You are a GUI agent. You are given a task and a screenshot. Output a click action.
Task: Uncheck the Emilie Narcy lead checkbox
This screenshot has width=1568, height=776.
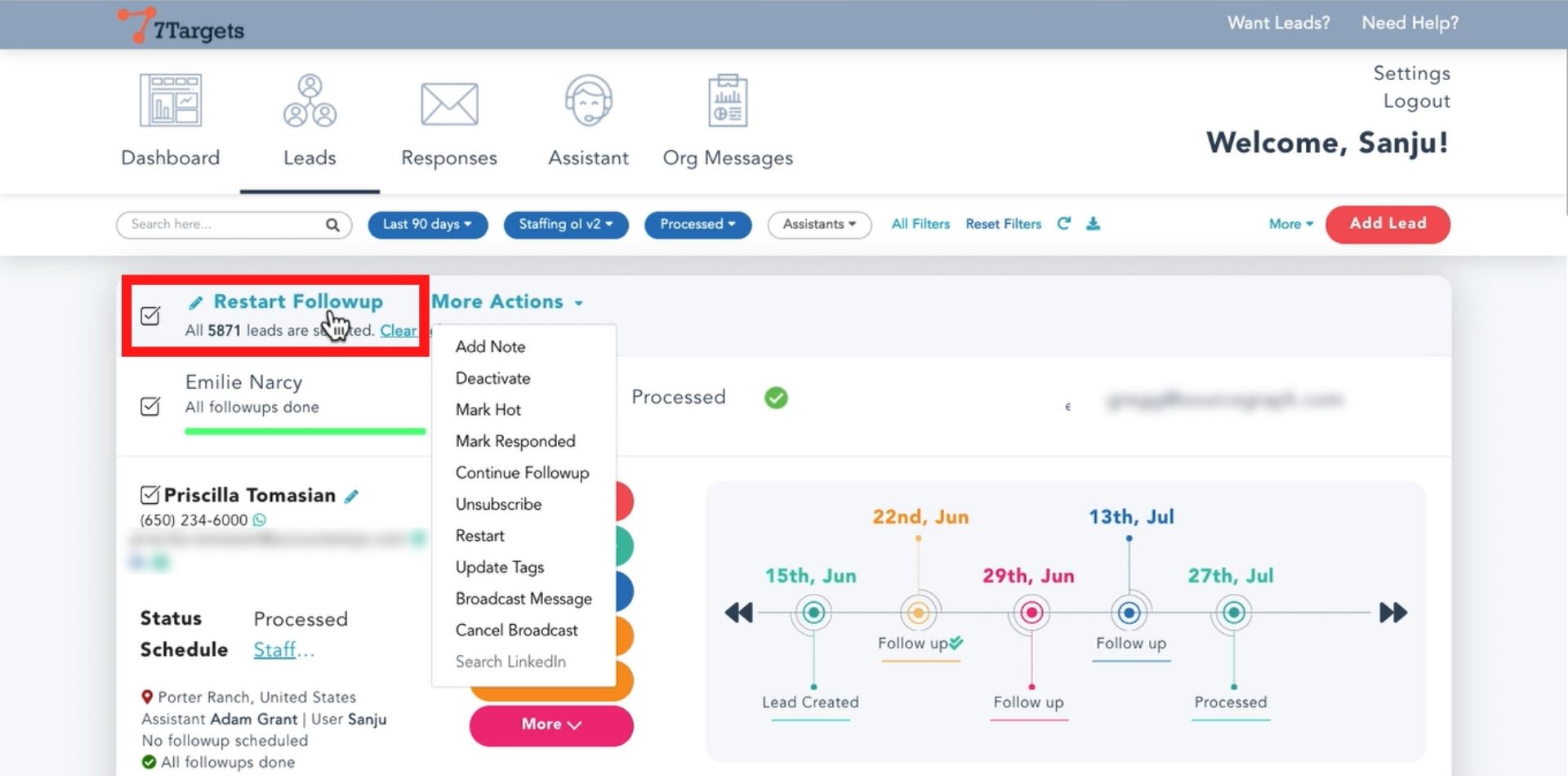pyautogui.click(x=150, y=406)
